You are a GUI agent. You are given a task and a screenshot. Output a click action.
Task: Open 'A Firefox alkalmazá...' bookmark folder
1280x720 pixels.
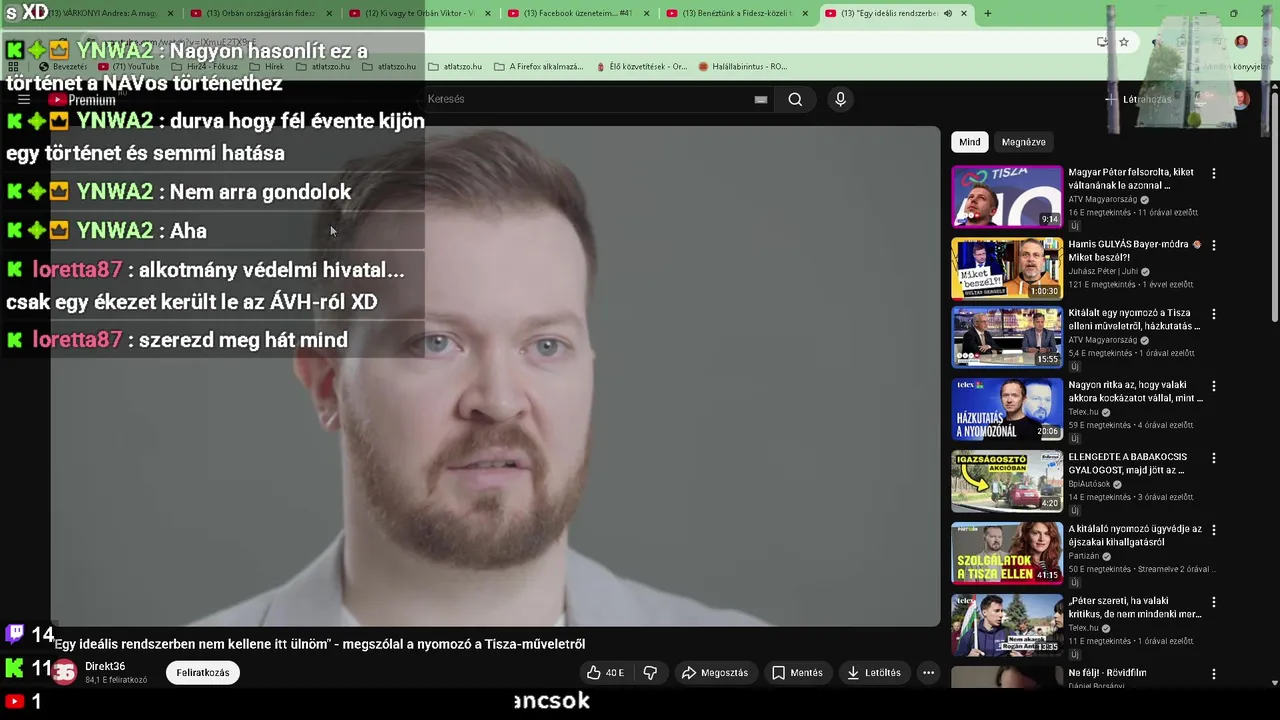tap(538, 67)
